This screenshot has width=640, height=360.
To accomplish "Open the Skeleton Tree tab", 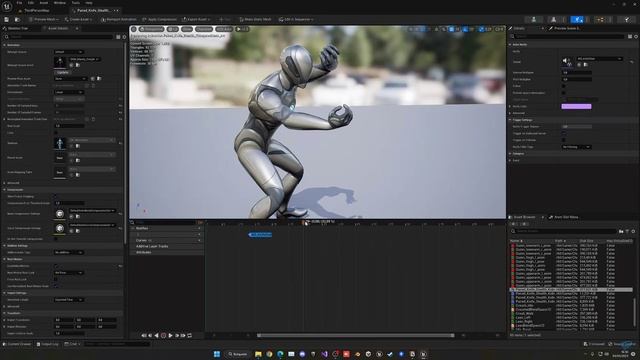I will [16, 29].
